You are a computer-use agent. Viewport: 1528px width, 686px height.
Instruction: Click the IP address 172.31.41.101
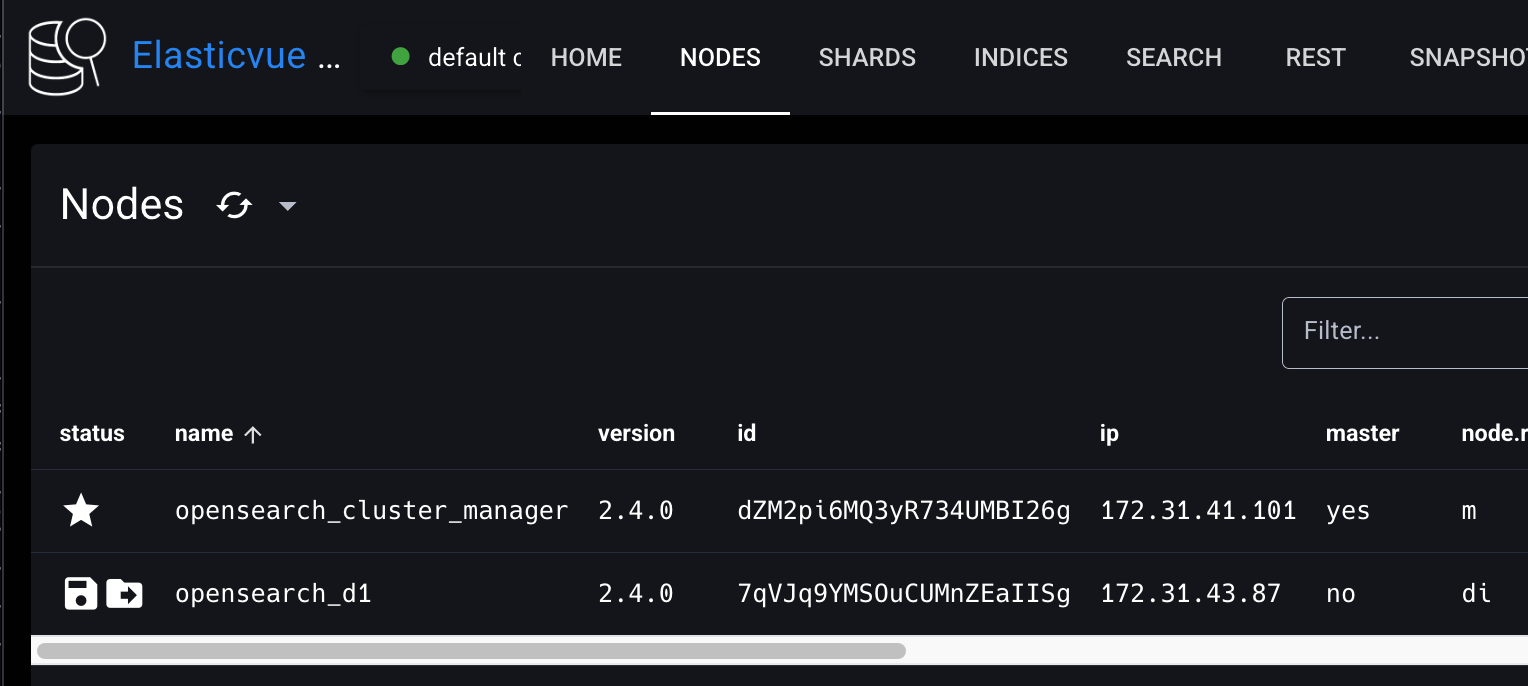(1198, 511)
